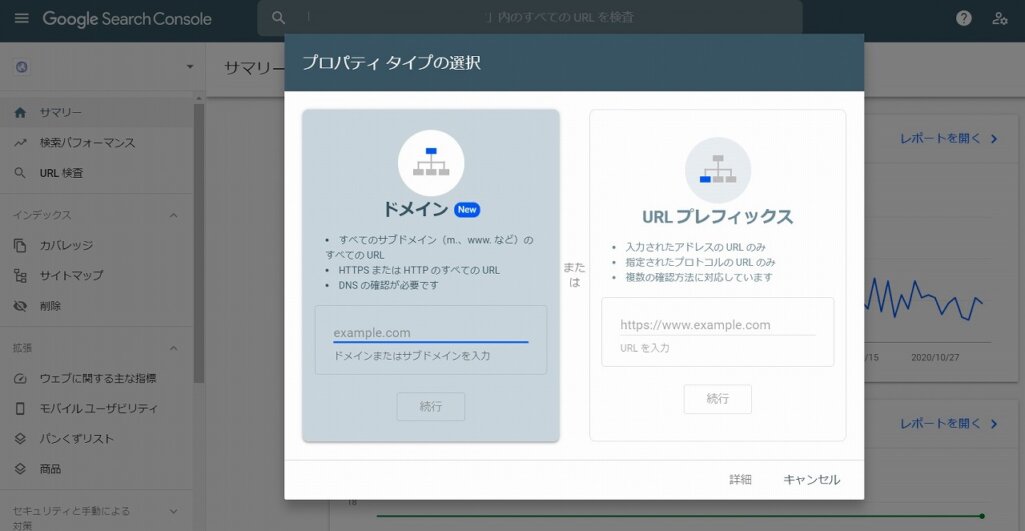The height and width of the screenshot is (531, 1025).
Task: Expand the セキュリティと手動による対策 section
Action: click(x=173, y=511)
